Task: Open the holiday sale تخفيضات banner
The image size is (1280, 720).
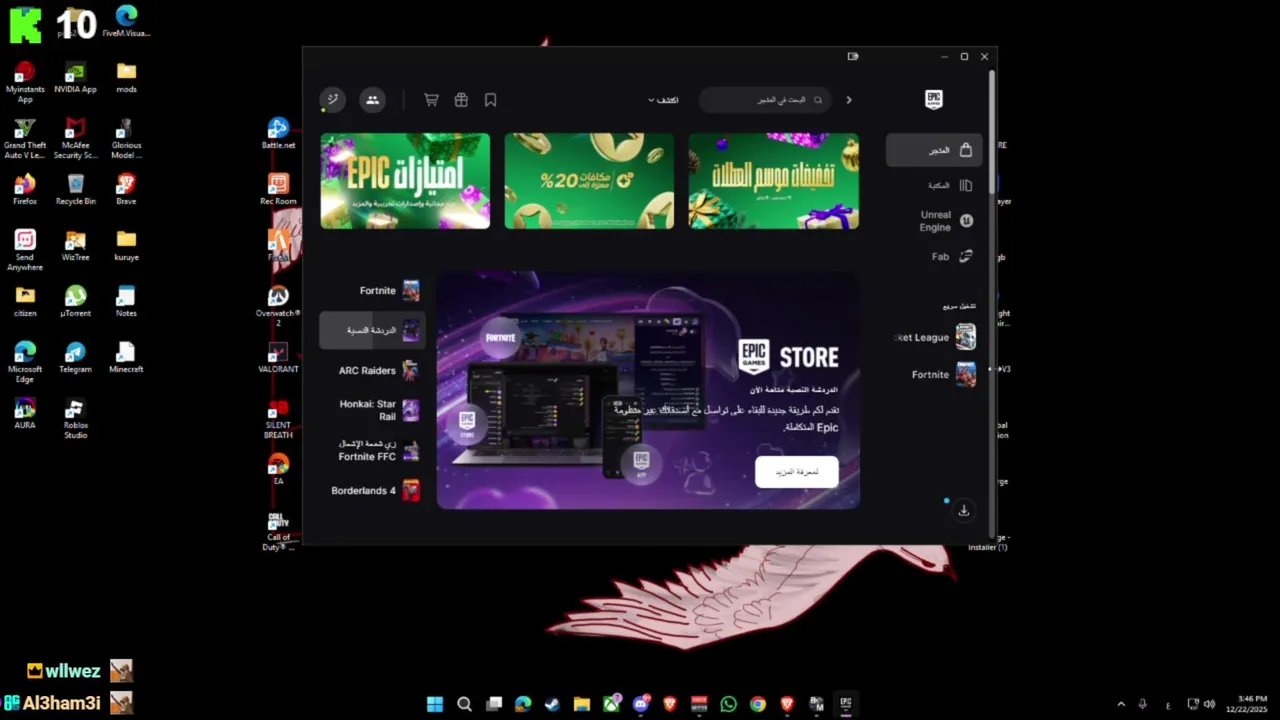Action: click(x=773, y=181)
